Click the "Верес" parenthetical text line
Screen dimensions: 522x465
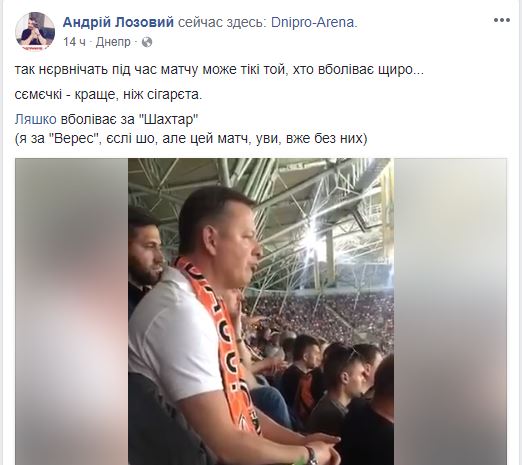pyautogui.click(x=191, y=138)
